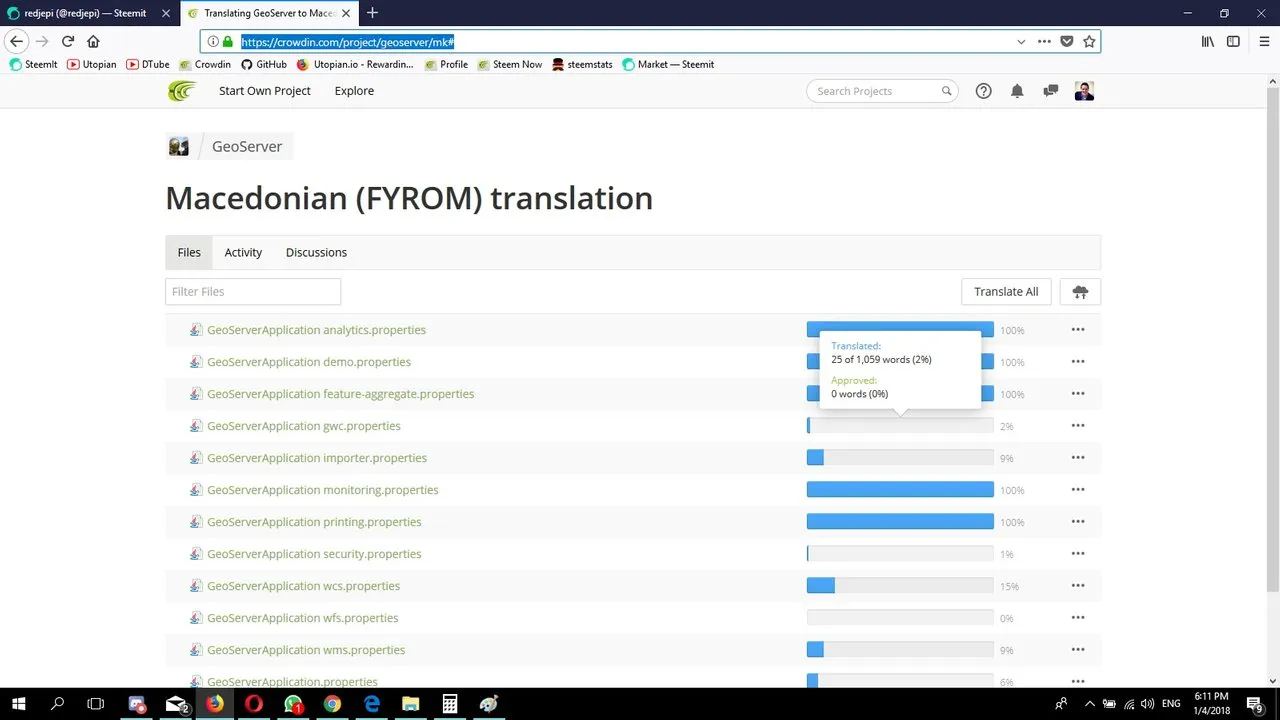Focus the Search Projects field

pos(882,91)
